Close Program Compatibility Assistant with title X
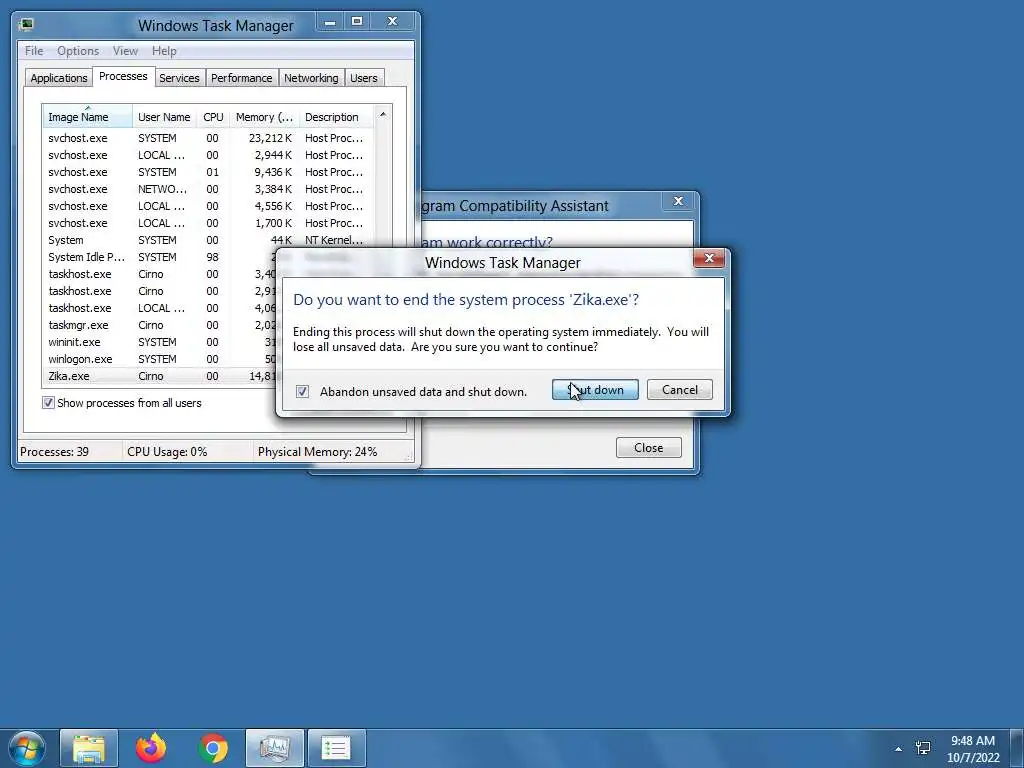Image resolution: width=1024 pixels, height=768 pixels. coord(678,201)
